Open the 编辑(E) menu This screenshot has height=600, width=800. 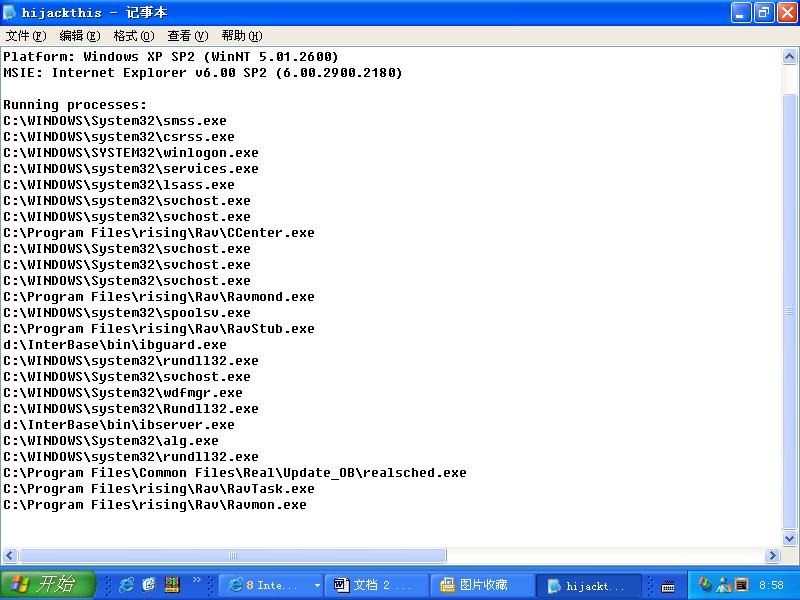80,36
